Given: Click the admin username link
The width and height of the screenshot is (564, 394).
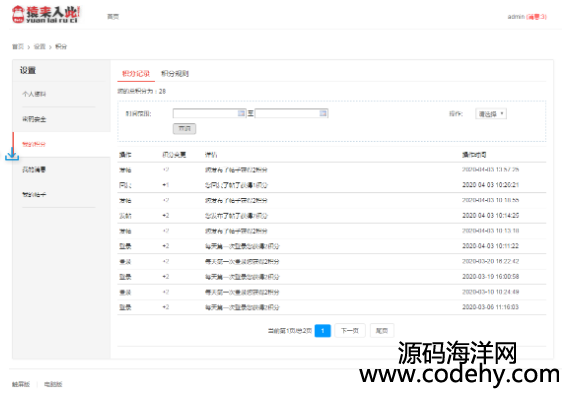Looking at the screenshot, I should [516, 17].
